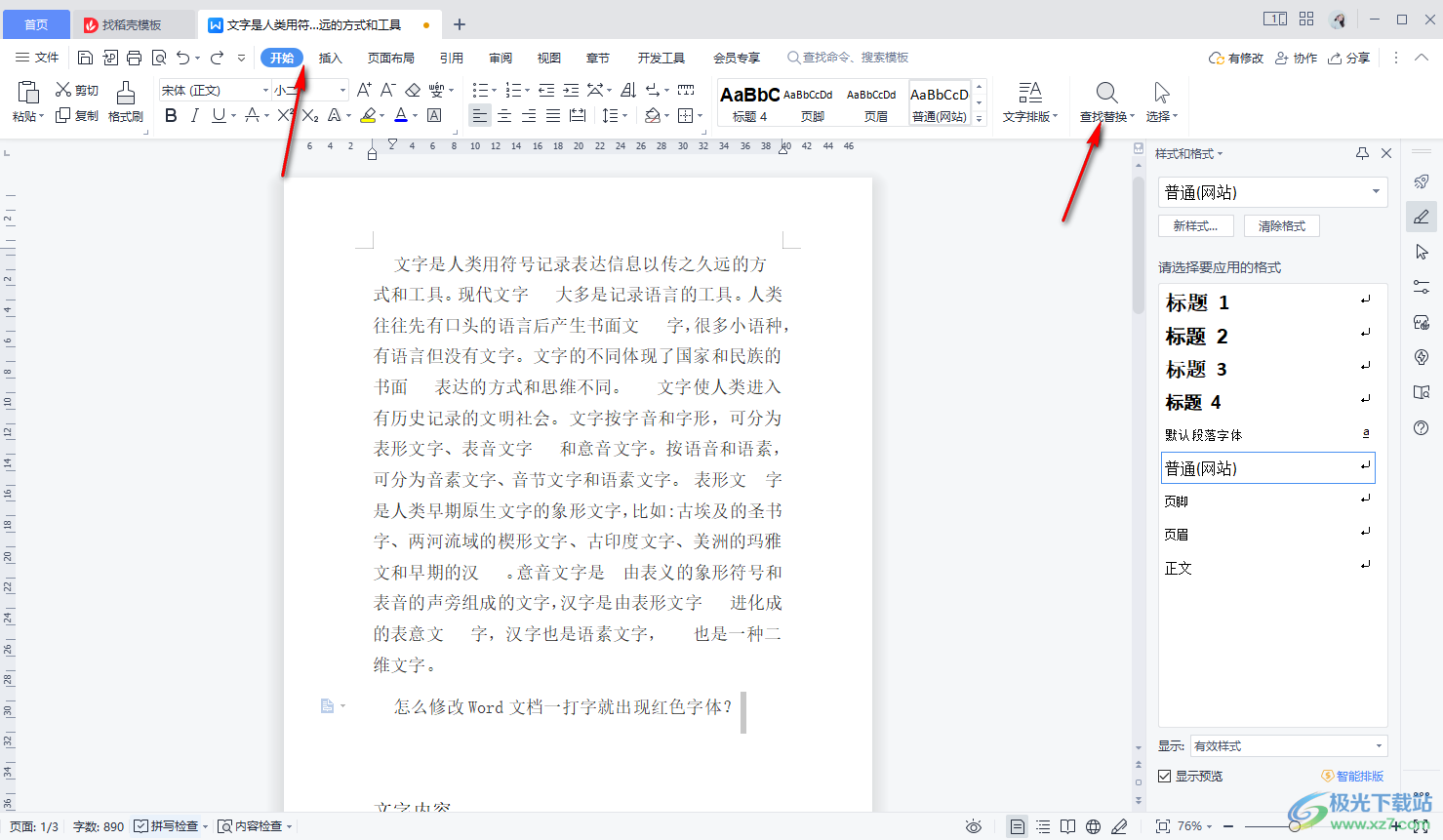This screenshot has height=840, width=1443.
Task: Set paragraph alignment to Center
Action: pyautogui.click(x=504, y=115)
